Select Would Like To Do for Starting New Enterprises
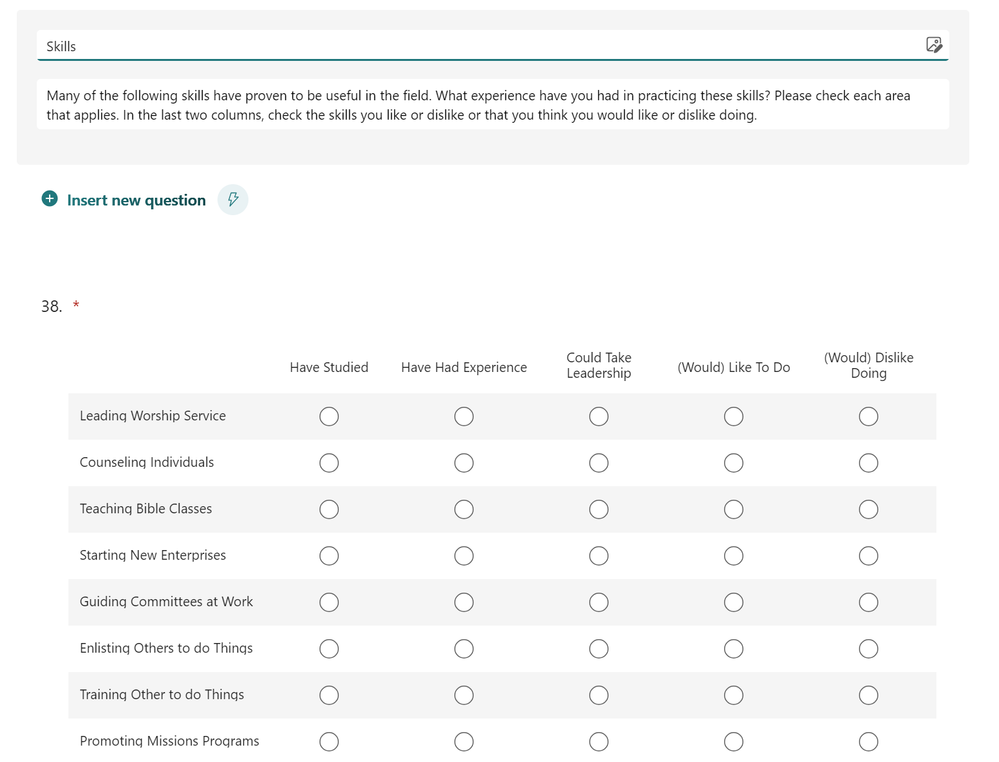The width and height of the screenshot is (999, 762). (x=734, y=556)
